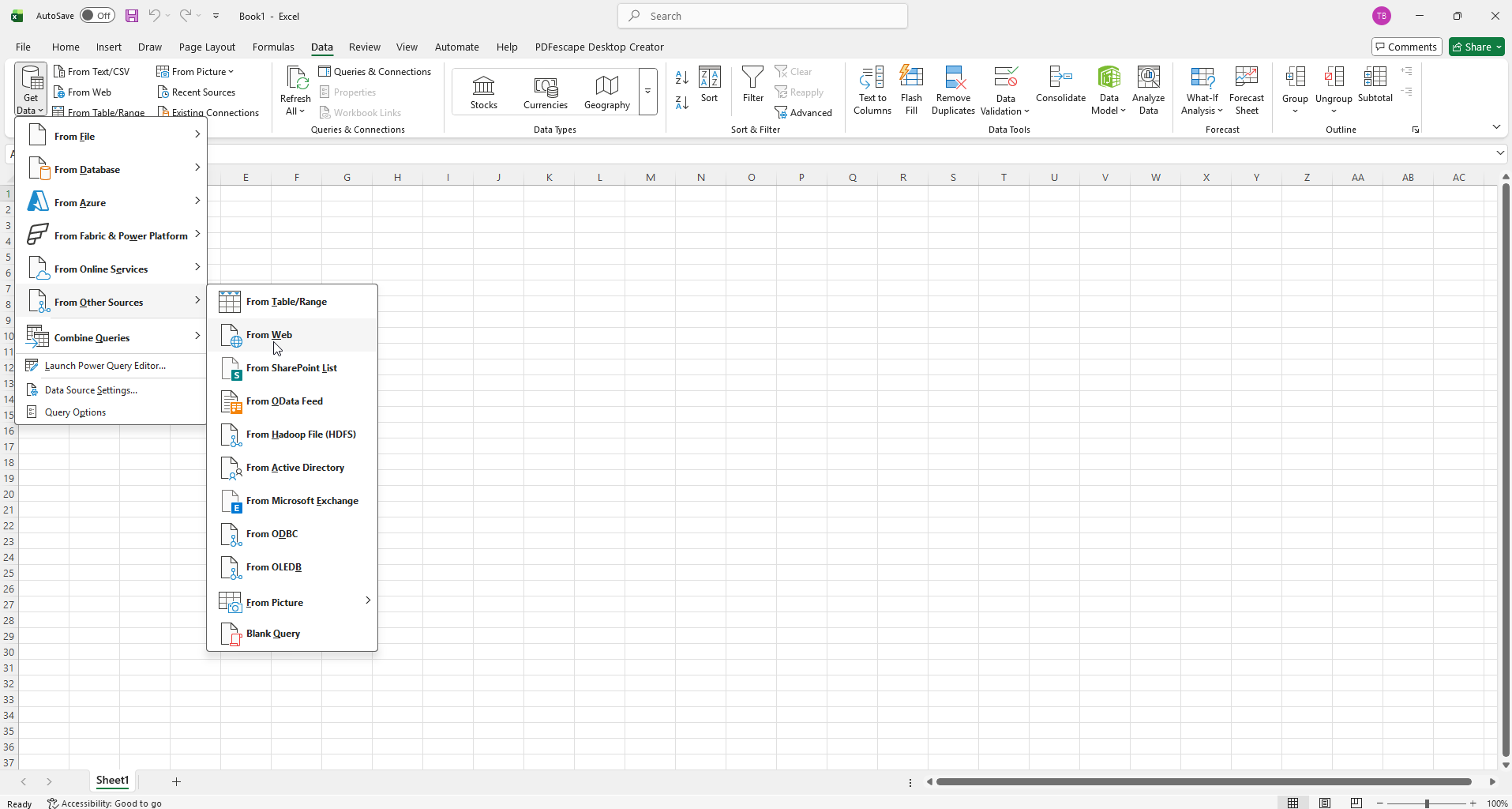Open Recent Sources
This screenshot has width=1512, height=809.
[x=197, y=92]
